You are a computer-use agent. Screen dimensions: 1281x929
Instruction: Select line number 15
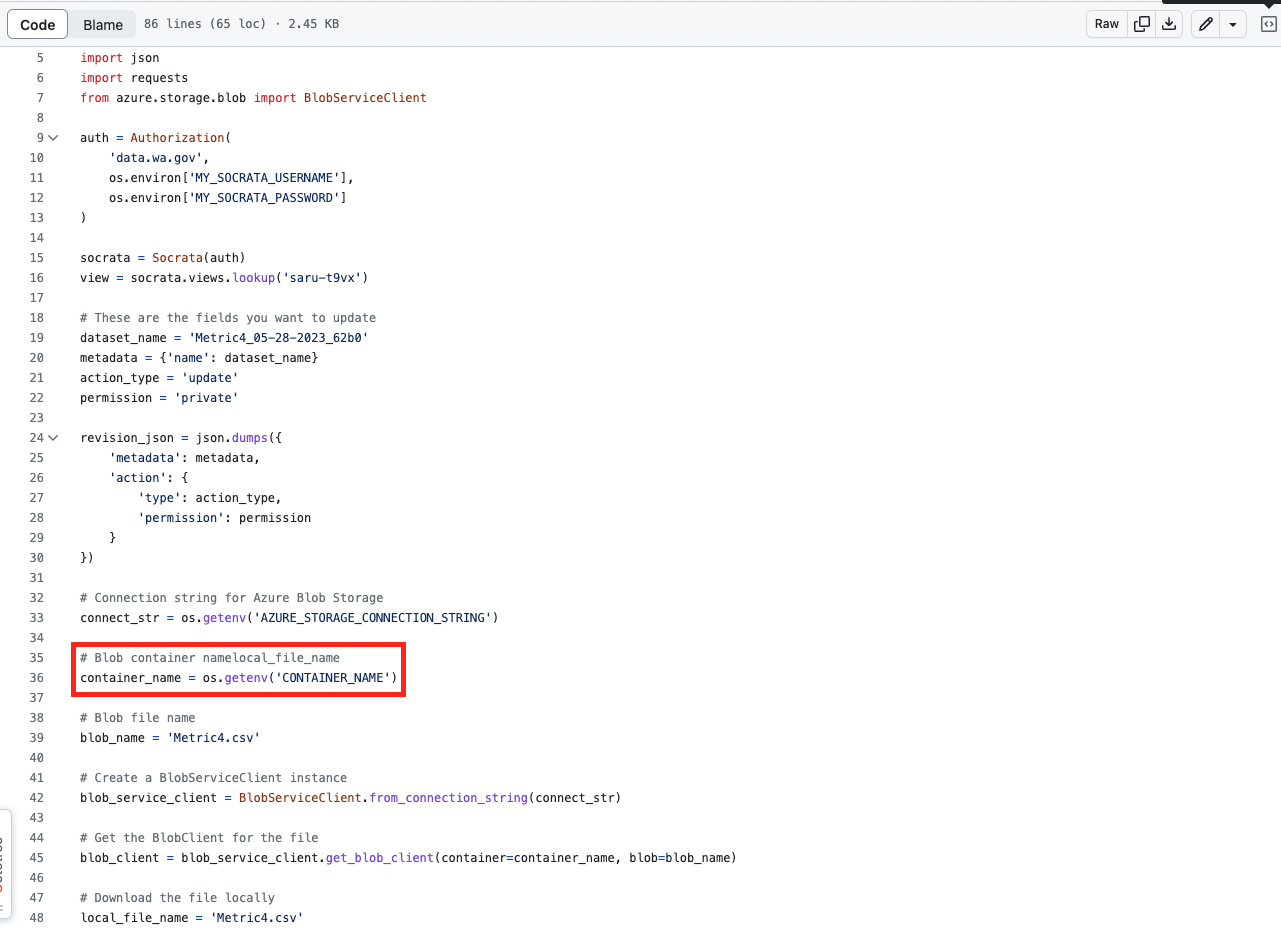tap(37, 258)
